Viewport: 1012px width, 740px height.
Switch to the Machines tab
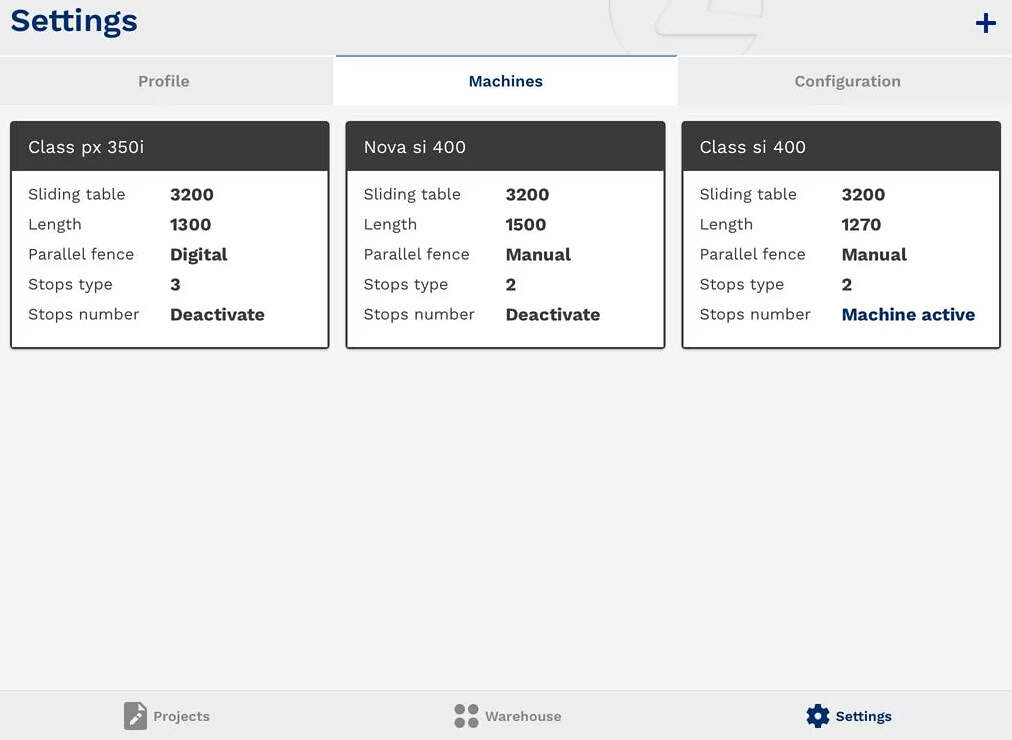[505, 81]
